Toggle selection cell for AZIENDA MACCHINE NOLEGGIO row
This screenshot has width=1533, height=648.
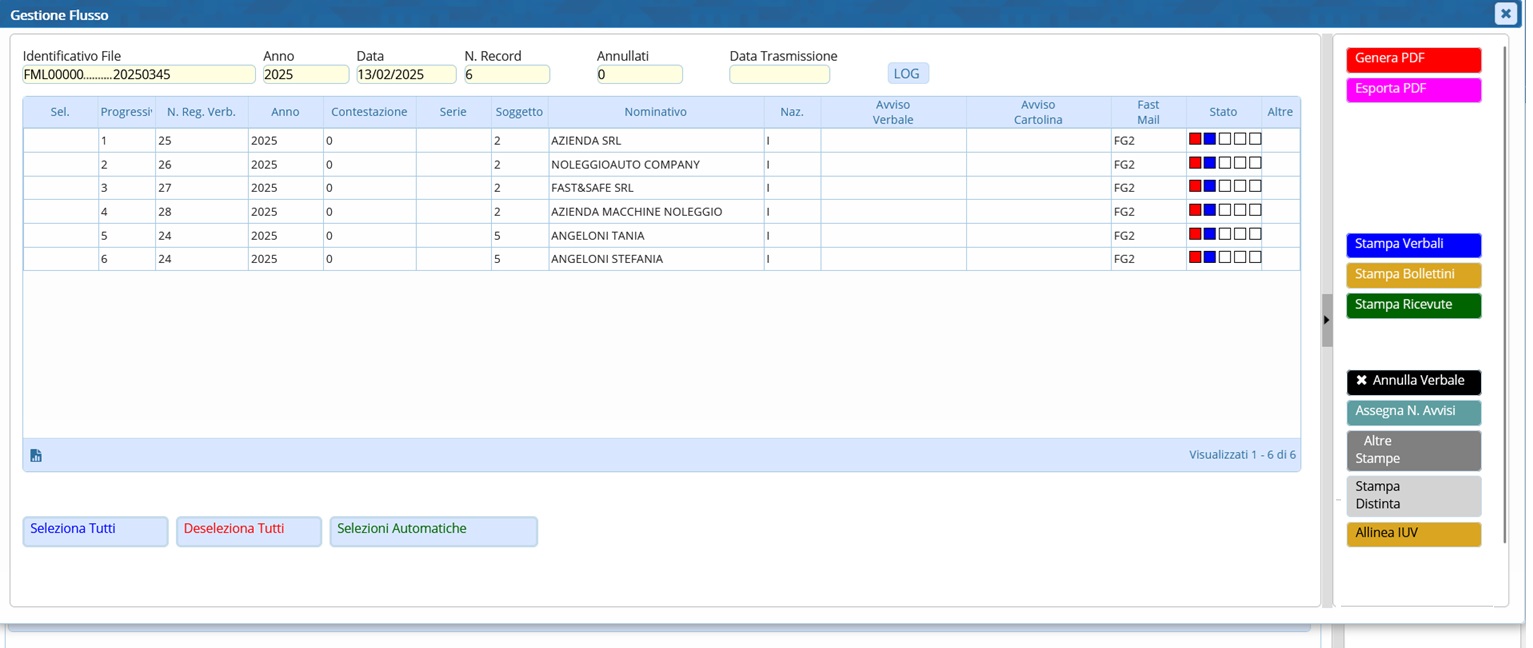(60, 212)
